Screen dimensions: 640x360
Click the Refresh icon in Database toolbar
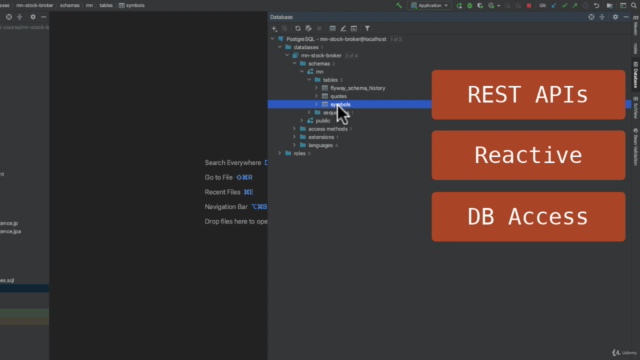298,29
